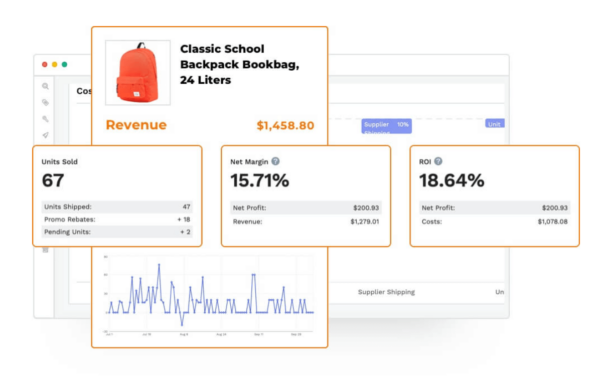Open the key-shaped icon in the sidebar
The height and width of the screenshot is (388, 600).
[45, 119]
